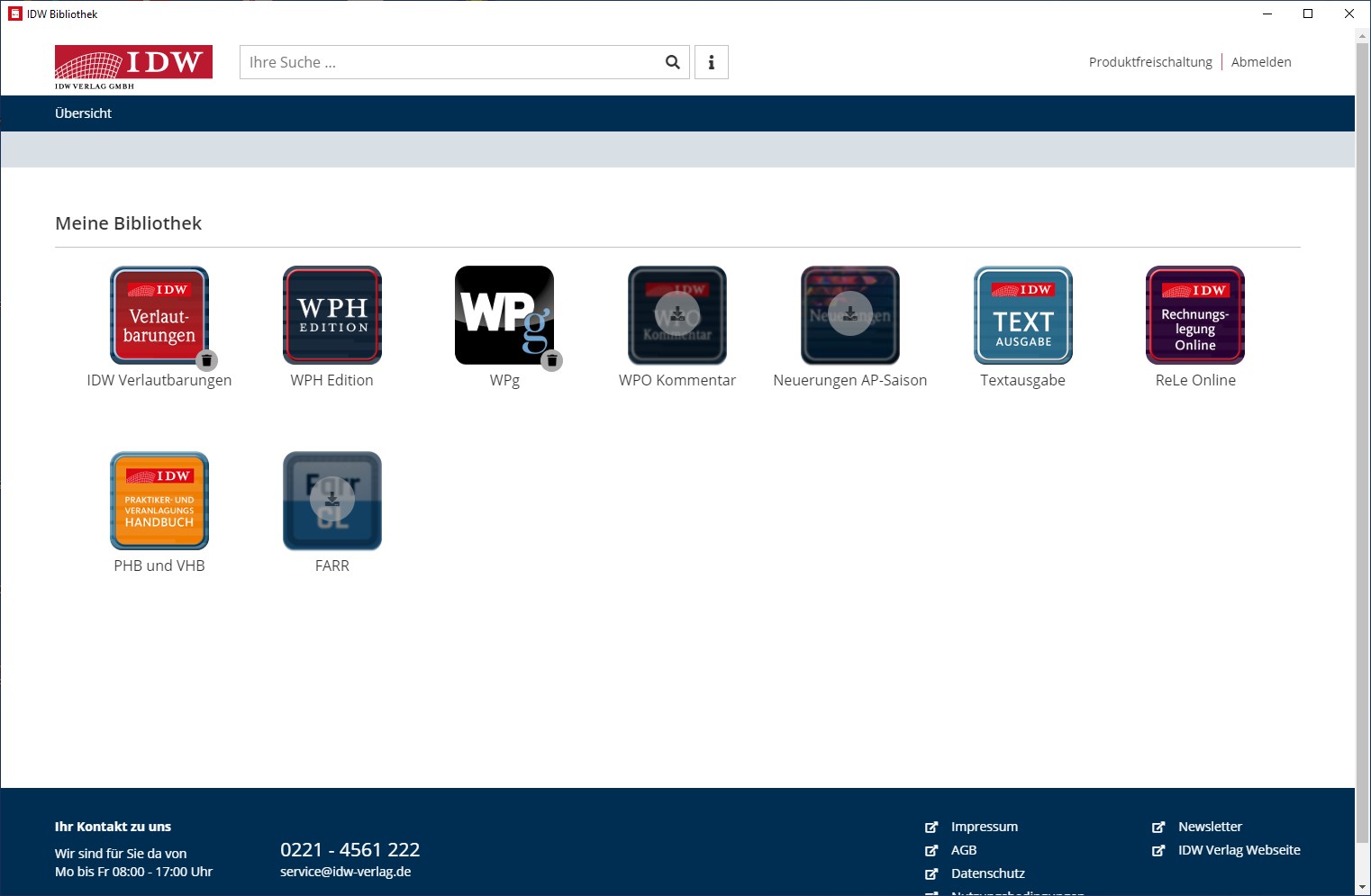Delete IDW Verlautbarungen via trash badge
Screen dimensions: 1371x896
[207, 360]
